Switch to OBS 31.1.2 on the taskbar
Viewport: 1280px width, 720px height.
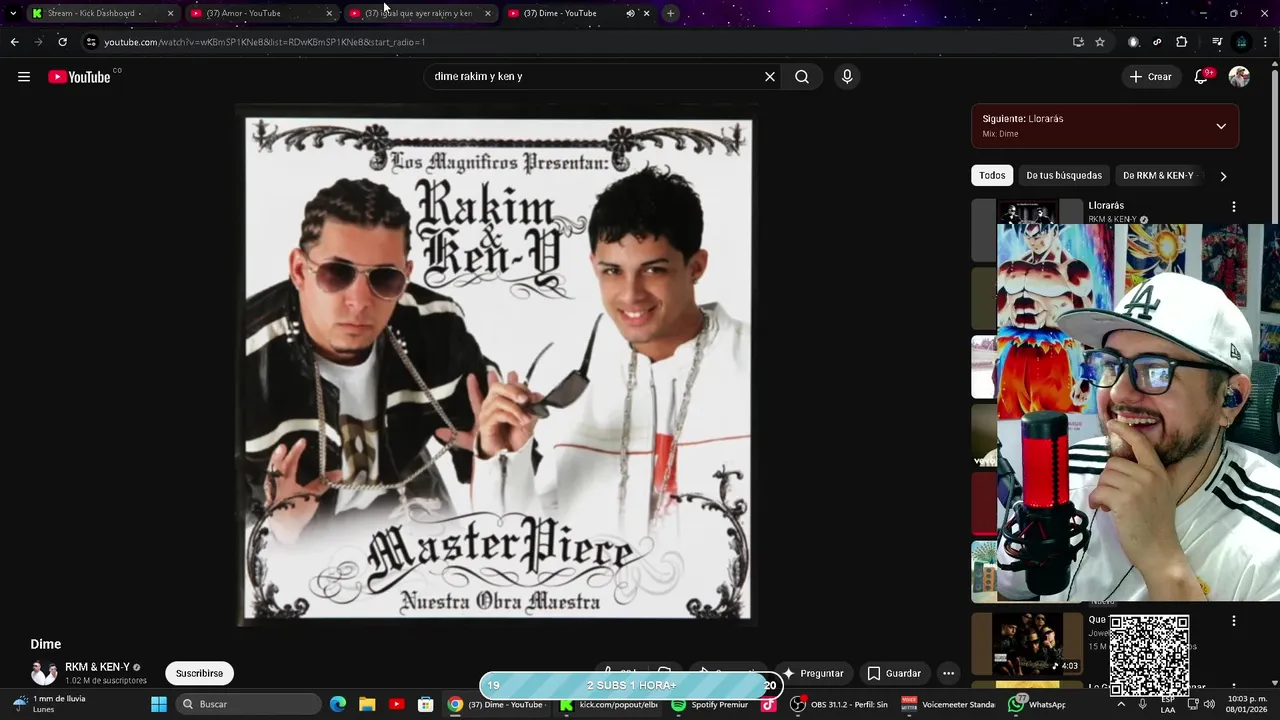(838, 704)
